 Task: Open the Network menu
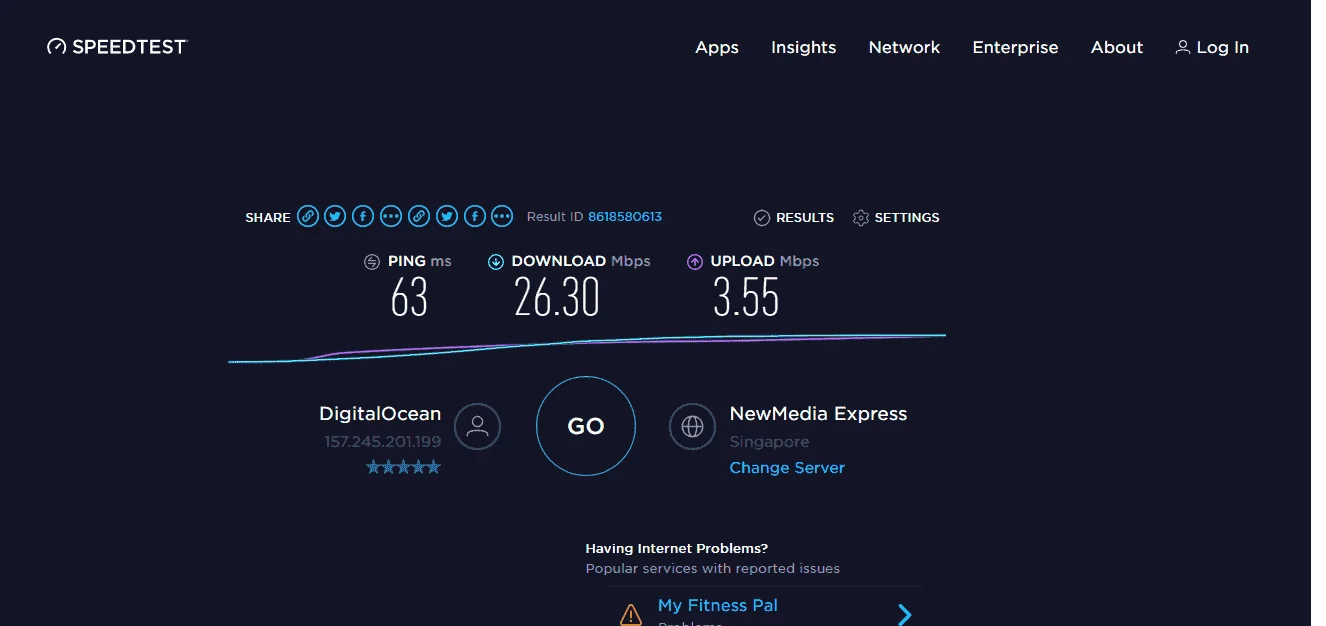click(904, 47)
